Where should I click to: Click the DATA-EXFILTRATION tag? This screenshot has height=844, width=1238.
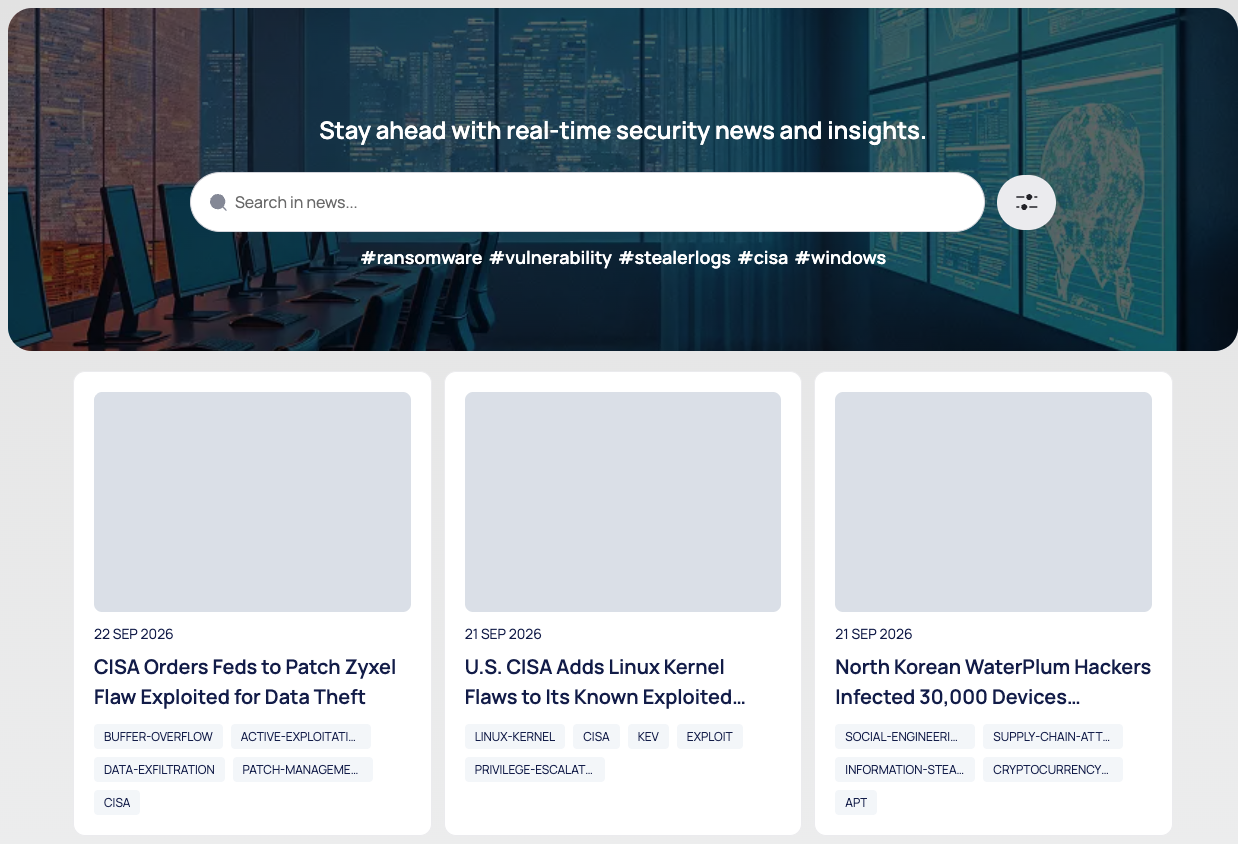159,770
